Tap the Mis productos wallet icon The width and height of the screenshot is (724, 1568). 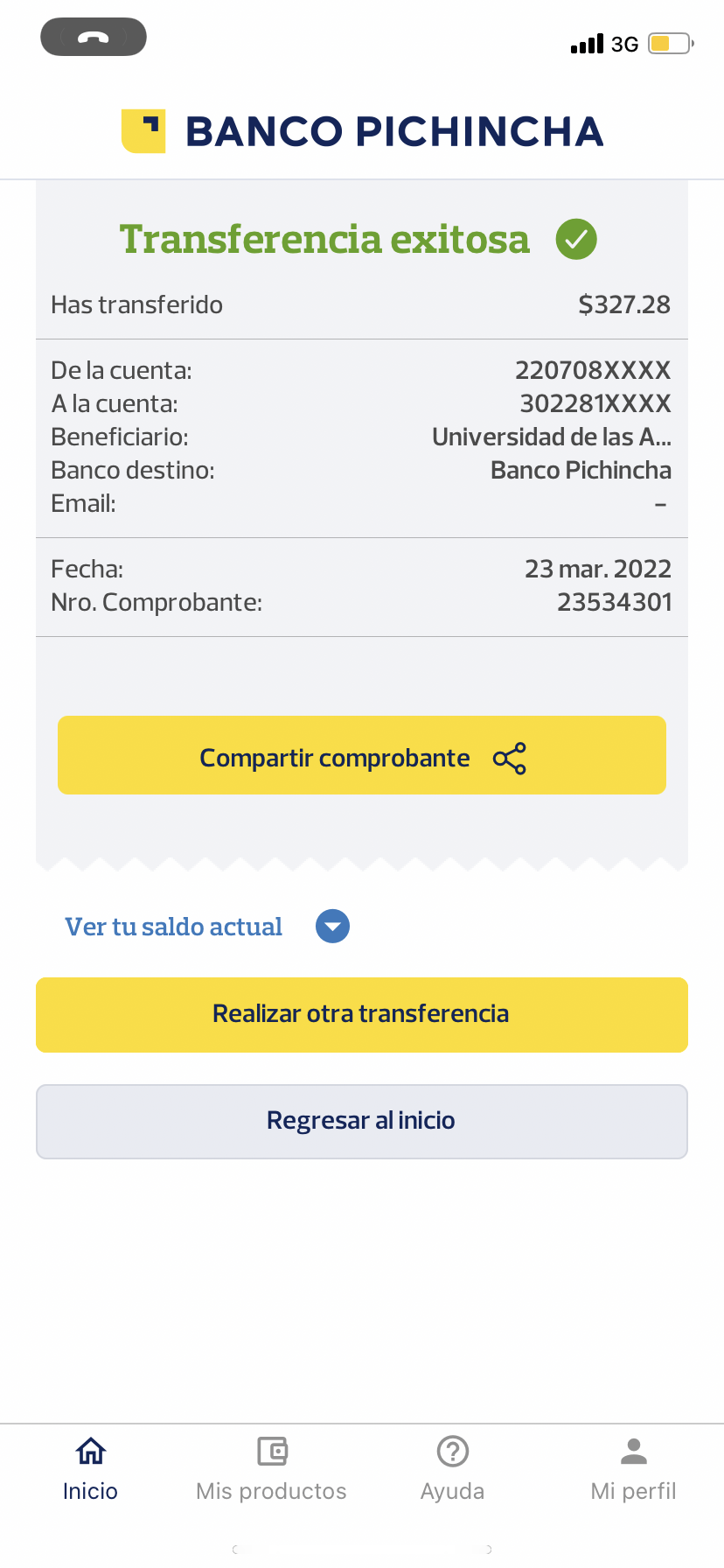272,1451
